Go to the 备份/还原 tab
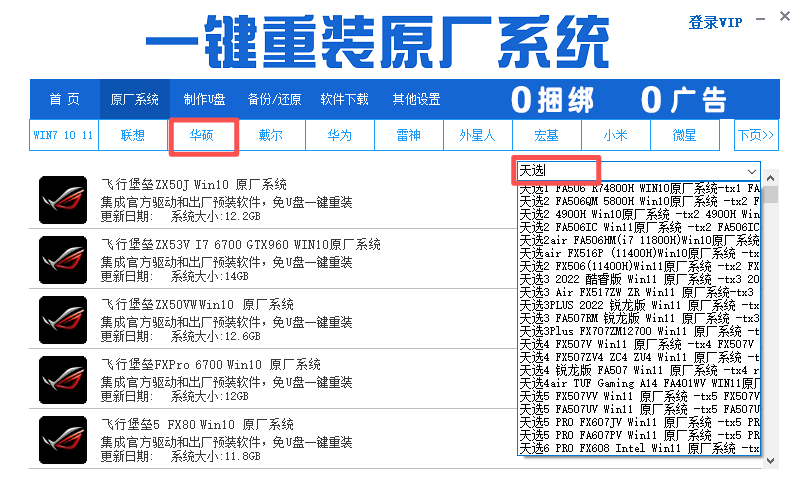 274,99
